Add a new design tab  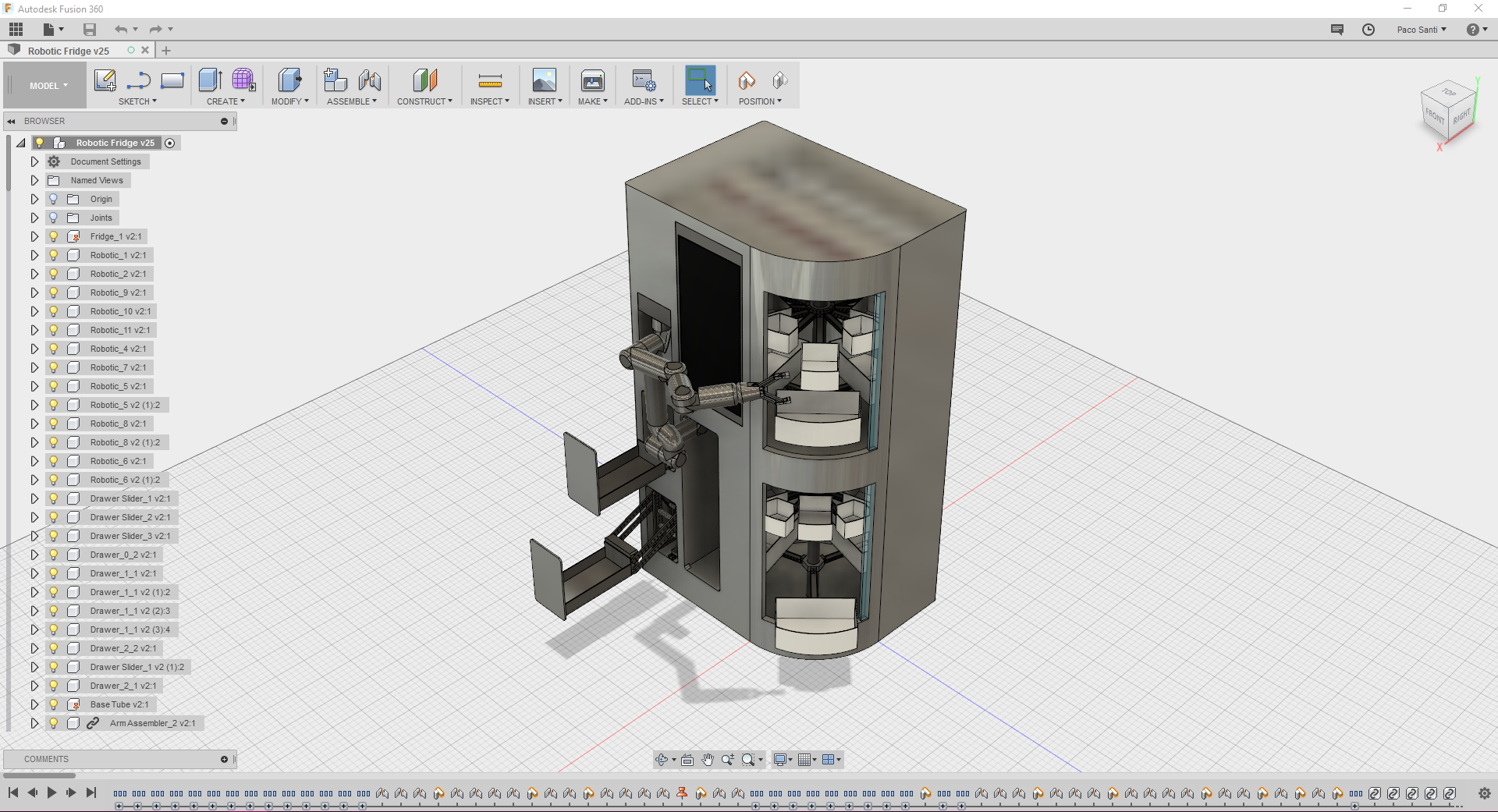click(x=166, y=51)
